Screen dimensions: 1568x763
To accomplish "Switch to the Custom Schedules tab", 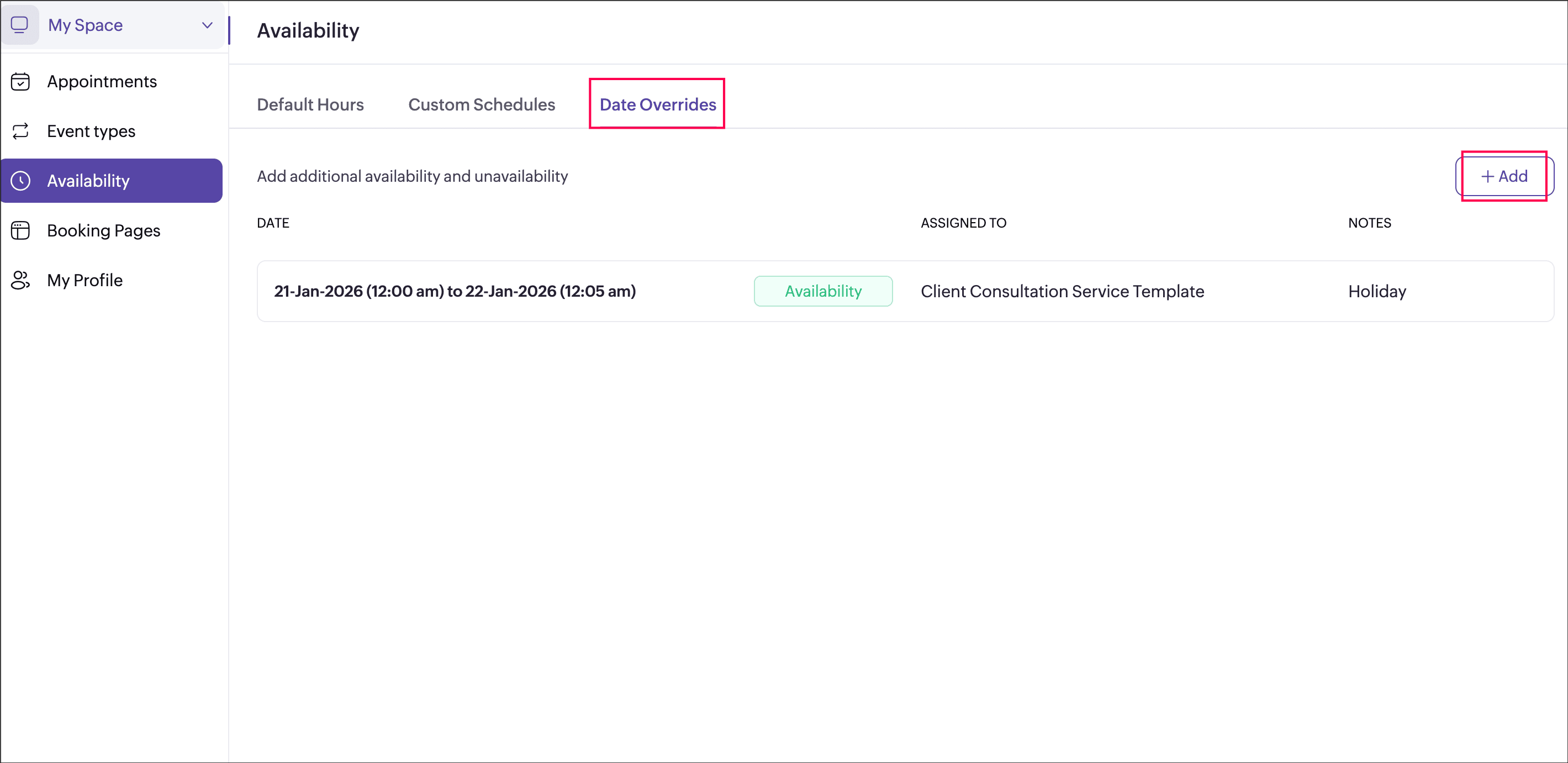I will (481, 105).
